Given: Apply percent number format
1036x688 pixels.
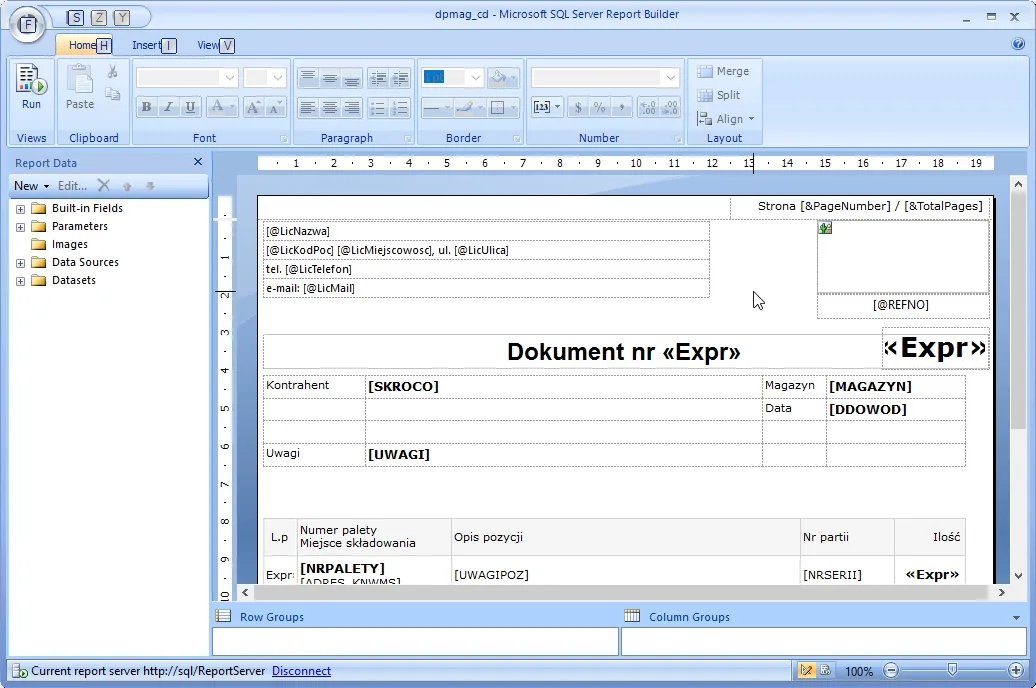Looking at the screenshot, I should (599, 107).
